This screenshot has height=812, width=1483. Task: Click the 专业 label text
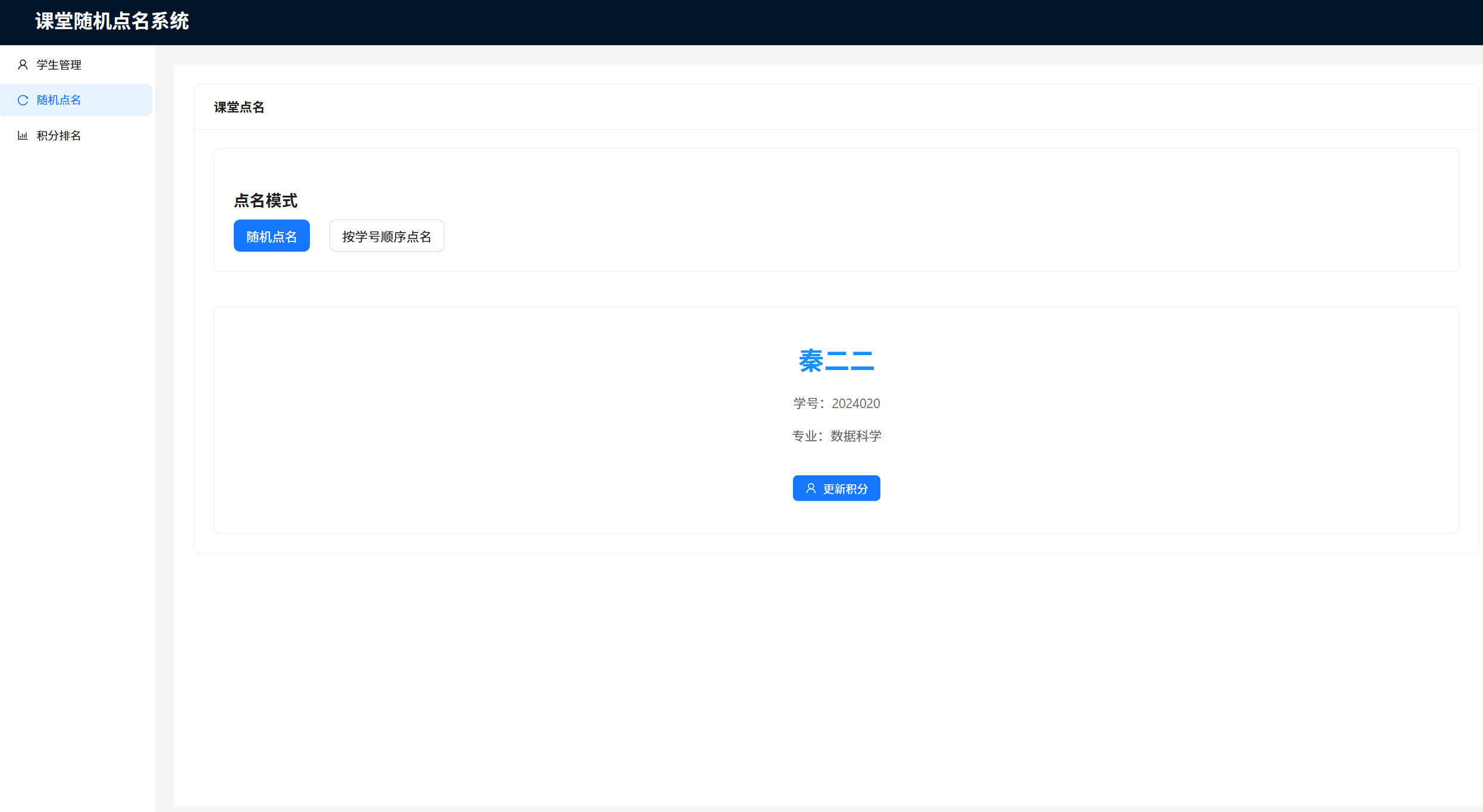(804, 436)
